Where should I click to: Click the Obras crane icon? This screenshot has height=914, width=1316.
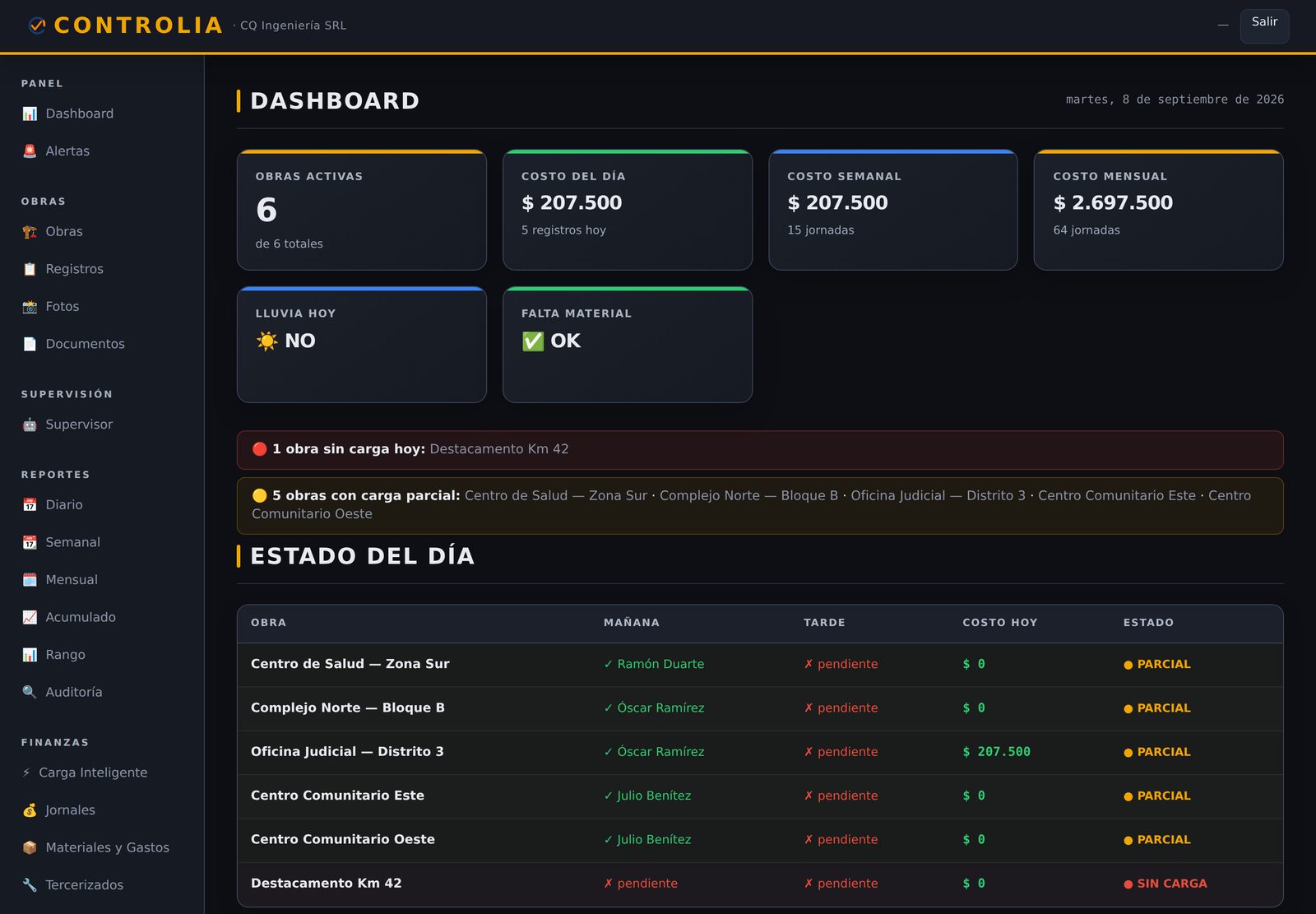pos(30,232)
